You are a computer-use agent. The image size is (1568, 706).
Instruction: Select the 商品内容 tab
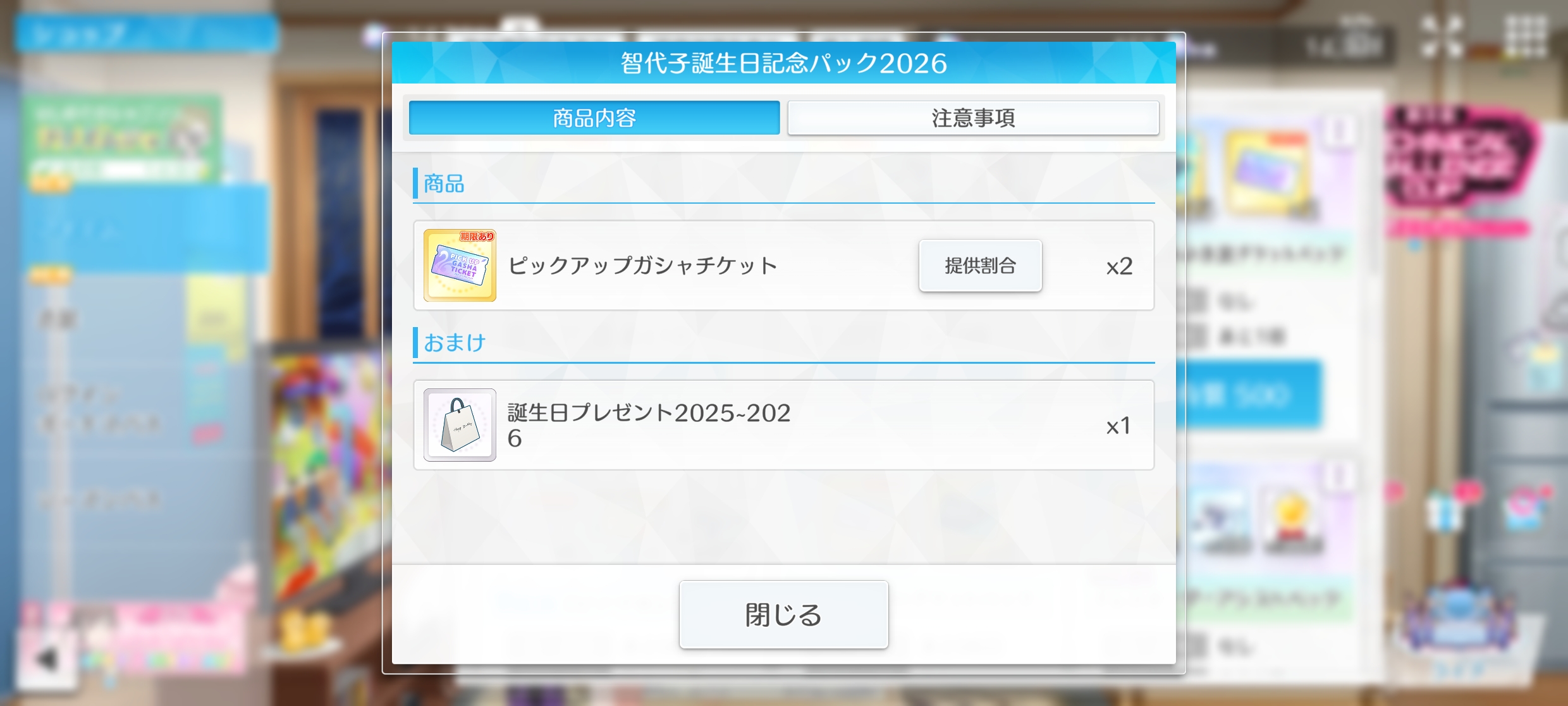pyautogui.click(x=594, y=118)
